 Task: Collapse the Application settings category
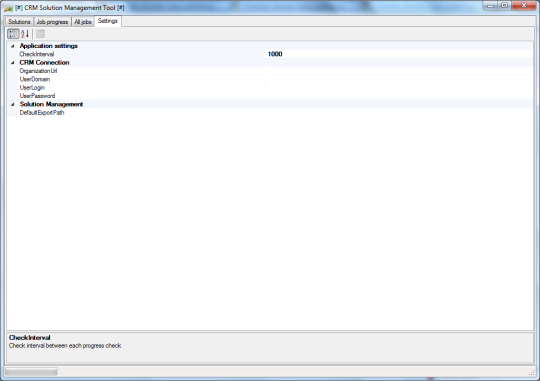coord(13,46)
